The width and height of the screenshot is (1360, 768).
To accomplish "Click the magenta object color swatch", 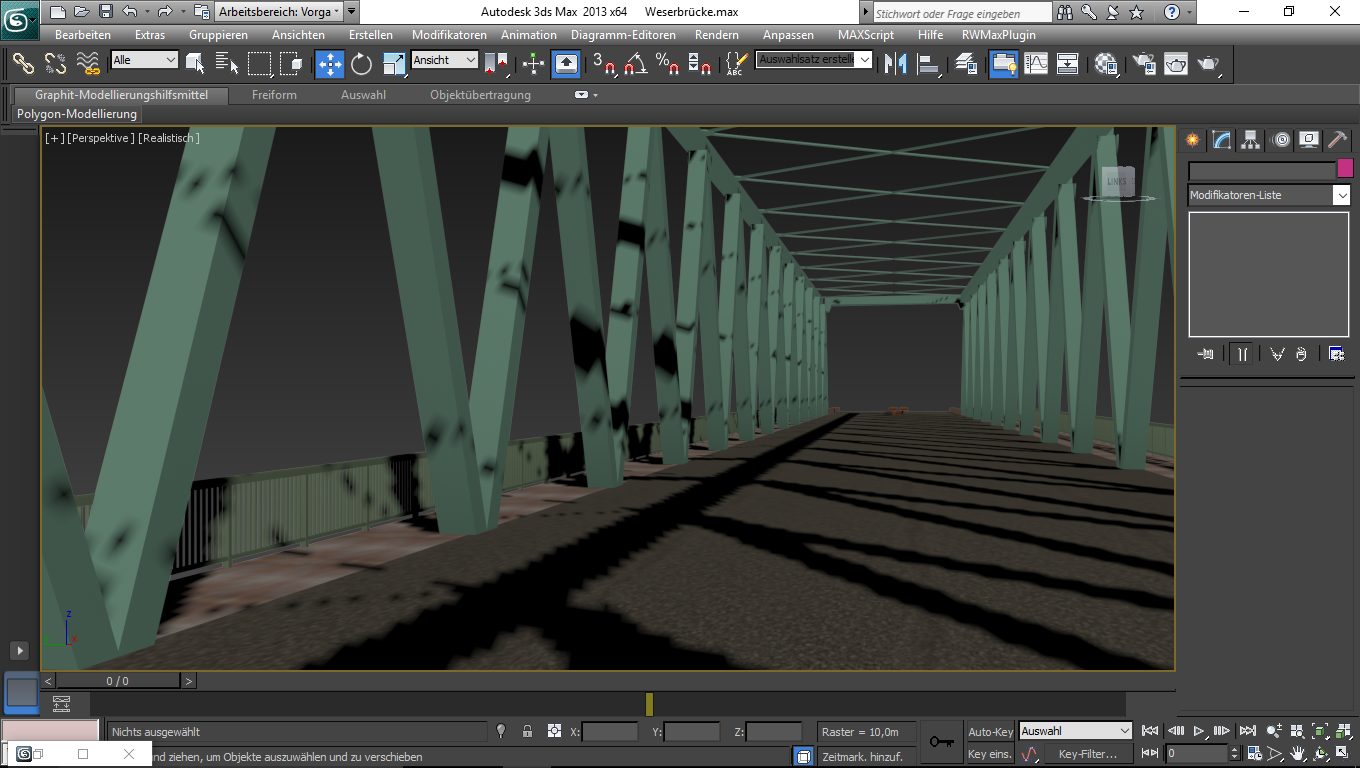I will pos(1345,168).
